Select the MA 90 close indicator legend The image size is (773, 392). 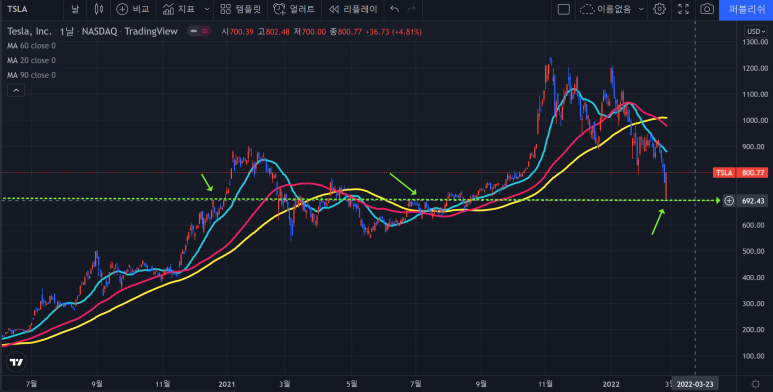point(31,75)
